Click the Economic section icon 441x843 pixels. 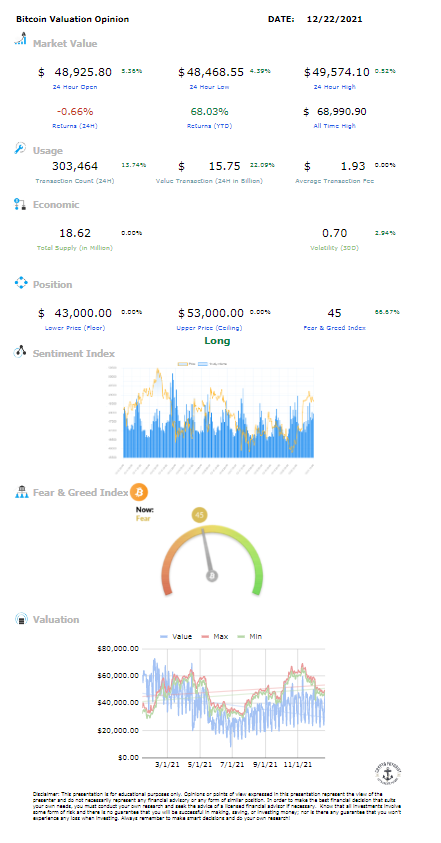click(x=20, y=204)
